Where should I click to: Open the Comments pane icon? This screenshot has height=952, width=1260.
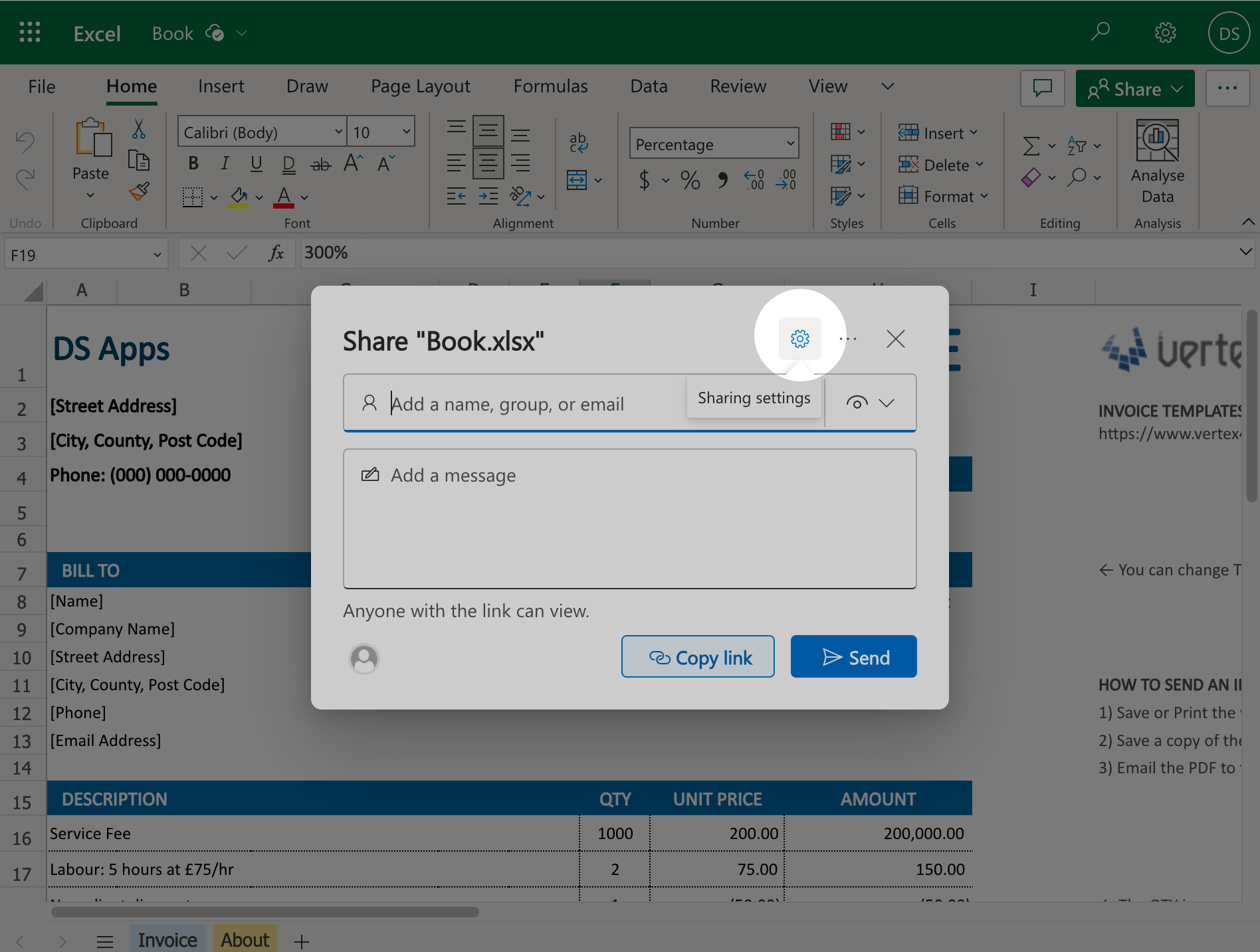pos(1042,88)
